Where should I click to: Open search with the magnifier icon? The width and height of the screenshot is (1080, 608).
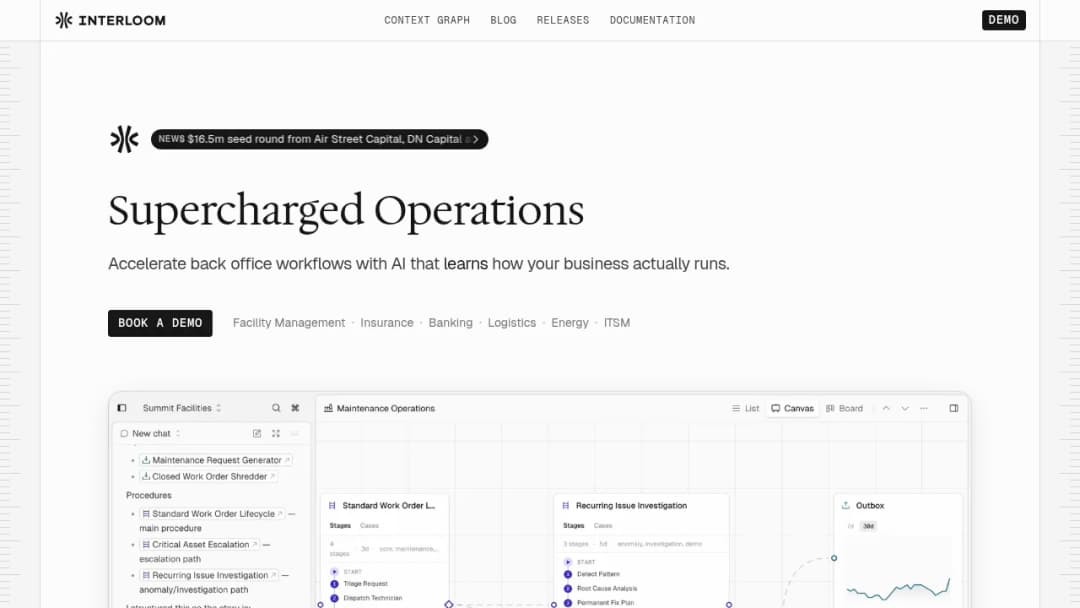pyautogui.click(x=276, y=408)
